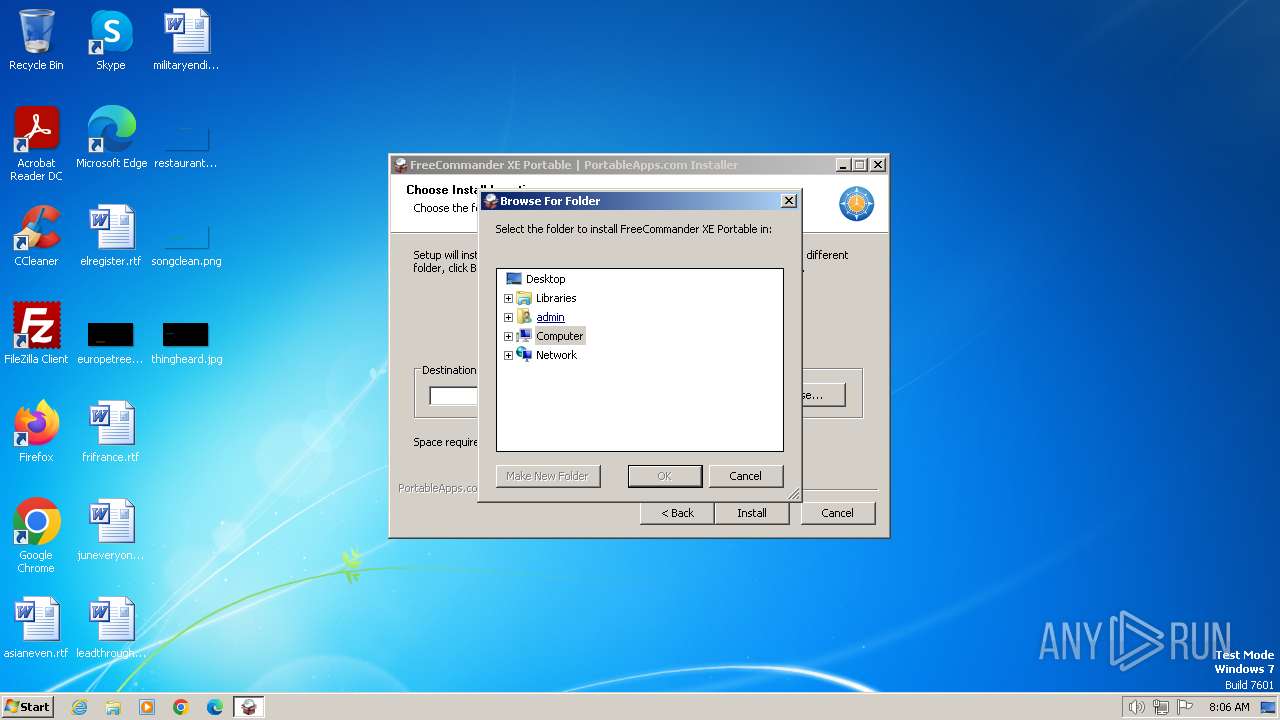The image size is (1280, 720).
Task: Select Desktop in the folder tree
Action: pyautogui.click(x=545, y=279)
